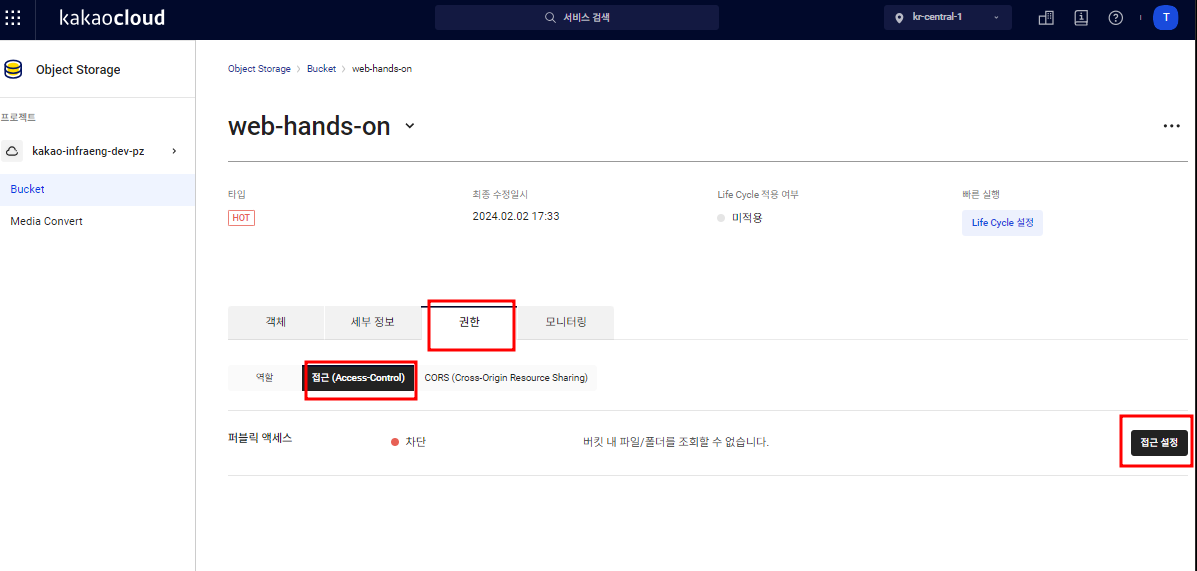Focus the 서비스 검색 search field
Image resolution: width=1197 pixels, height=571 pixels.
tap(577, 18)
